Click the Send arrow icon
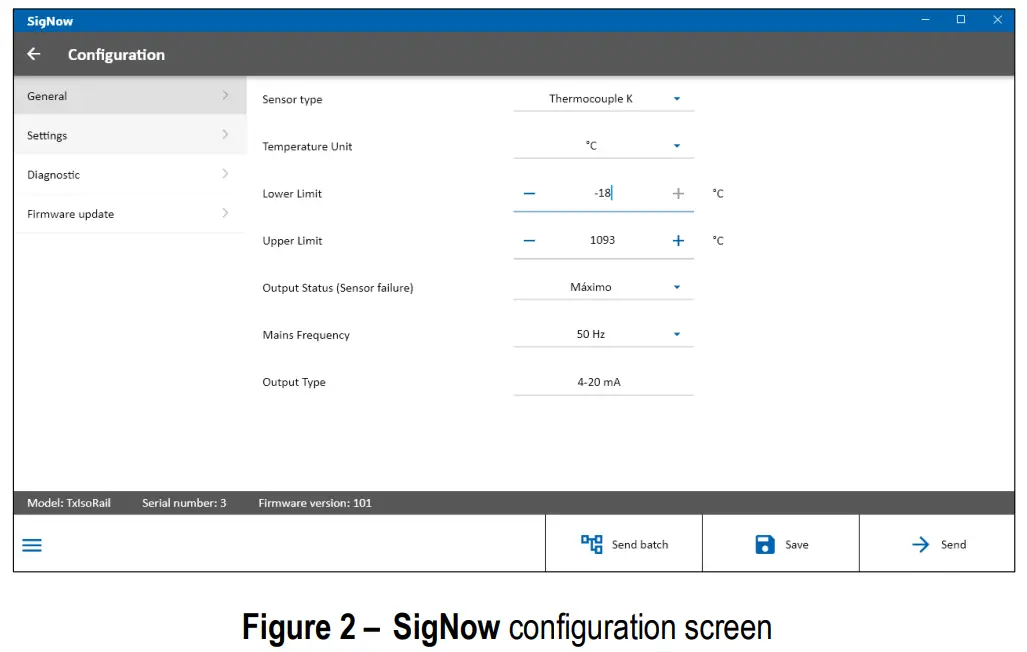 (923, 544)
